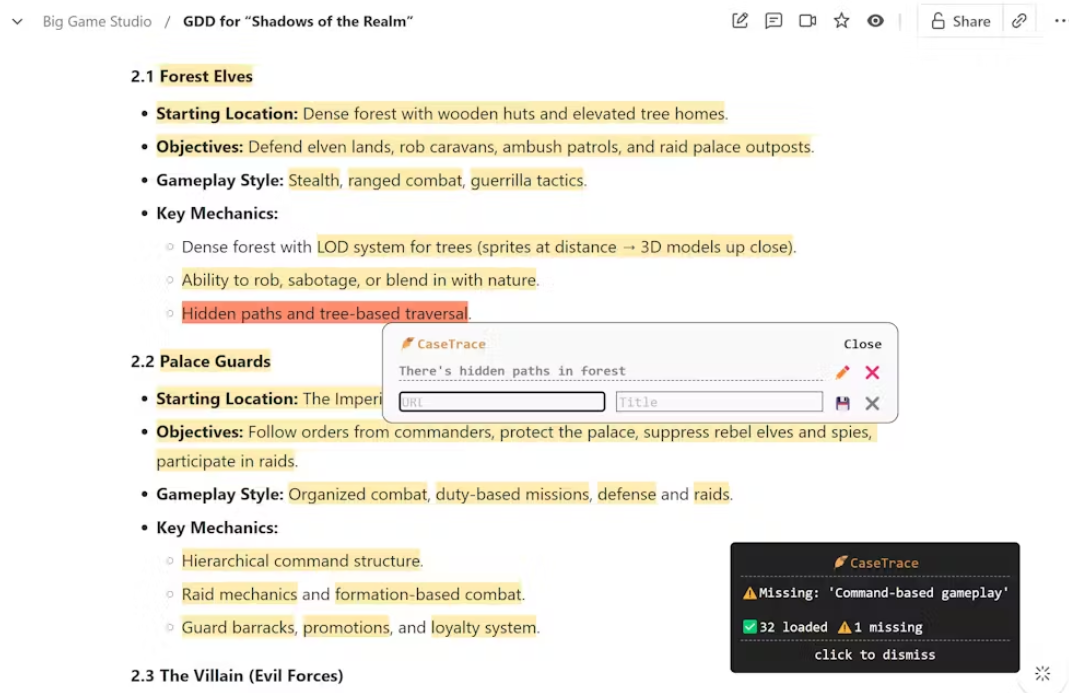This screenshot has width=1069, height=693.
Task: Click highlighted Hierarchical command structure text
Action: click(x=301, y=561)
